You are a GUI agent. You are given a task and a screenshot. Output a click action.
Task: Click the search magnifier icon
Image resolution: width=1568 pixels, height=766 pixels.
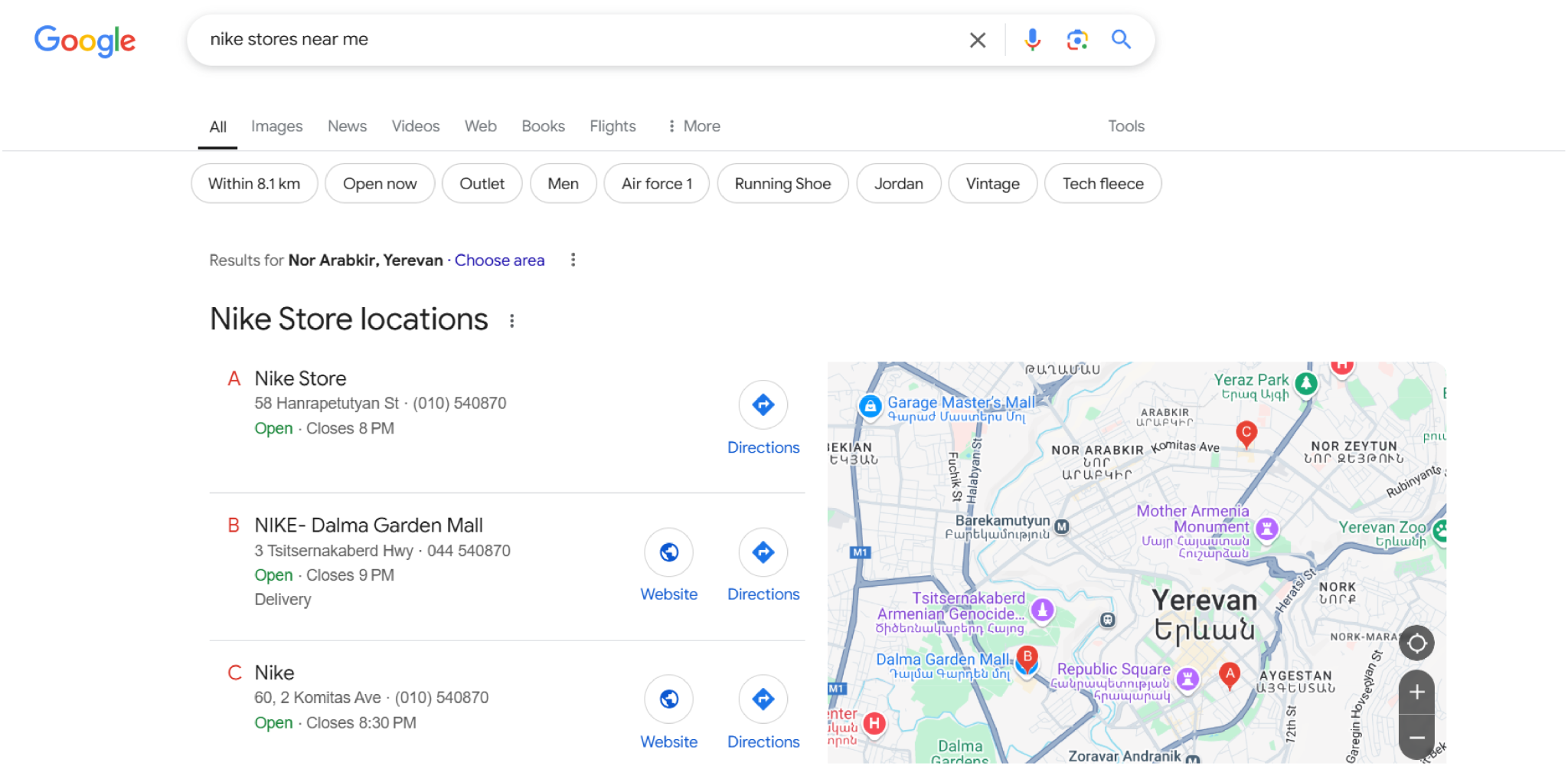(x=1121, y=39)
